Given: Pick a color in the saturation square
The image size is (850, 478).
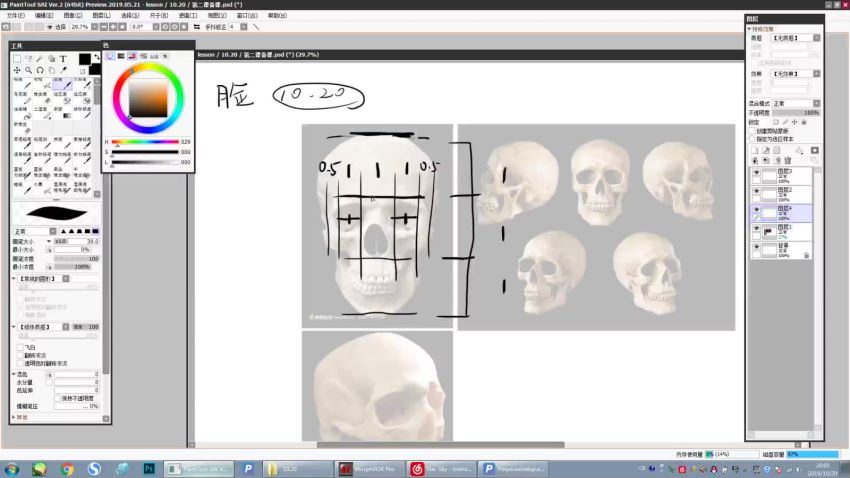Looking at the screenshot, I should coord(148,98).
